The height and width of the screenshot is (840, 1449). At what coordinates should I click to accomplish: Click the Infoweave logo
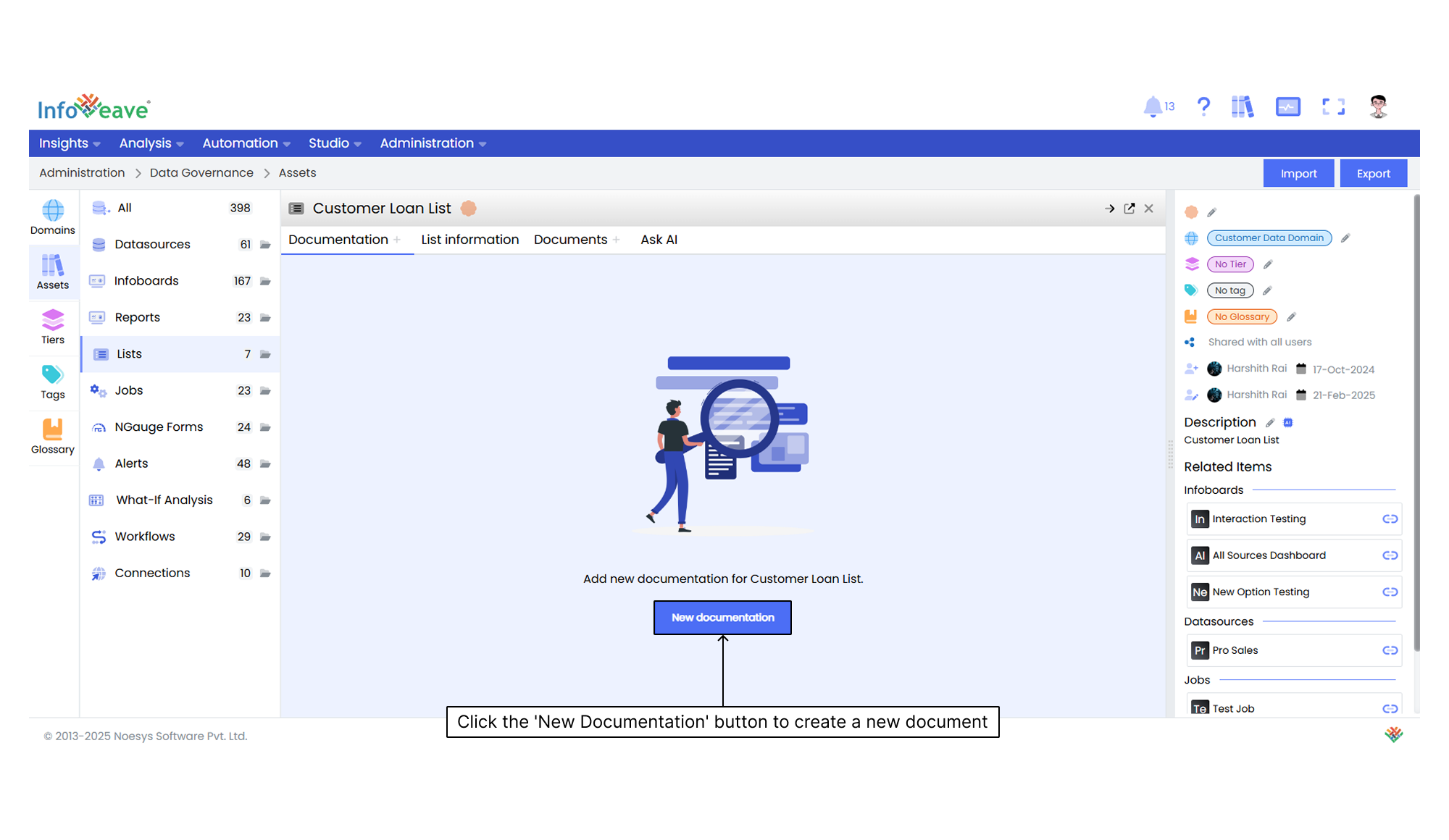point(94,107)
